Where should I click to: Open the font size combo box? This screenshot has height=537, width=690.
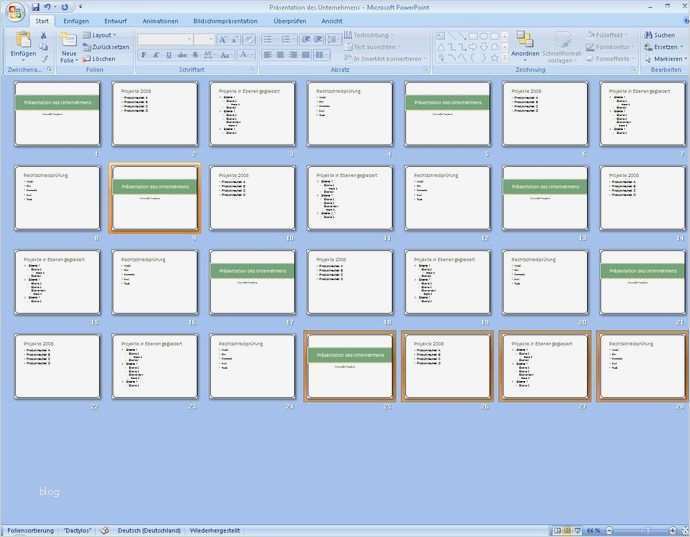point(204,40)
